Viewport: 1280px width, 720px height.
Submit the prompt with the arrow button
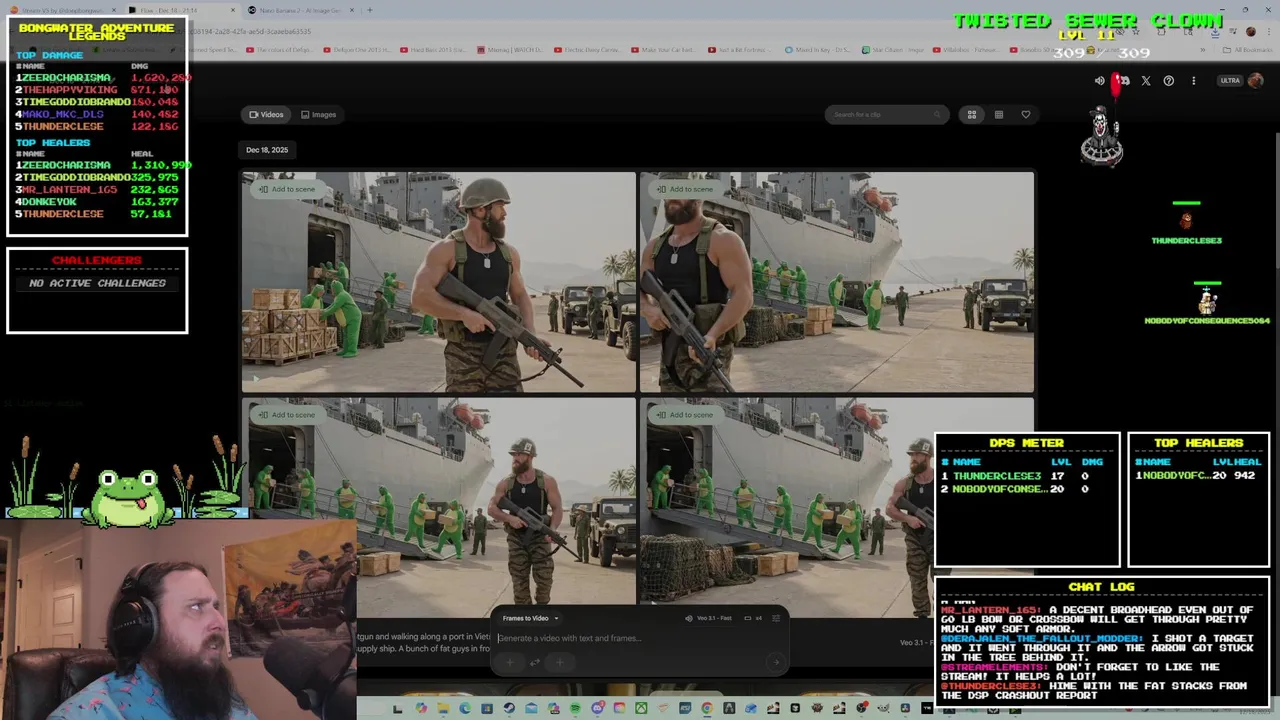pyautogui.click(x=776, y=662)
